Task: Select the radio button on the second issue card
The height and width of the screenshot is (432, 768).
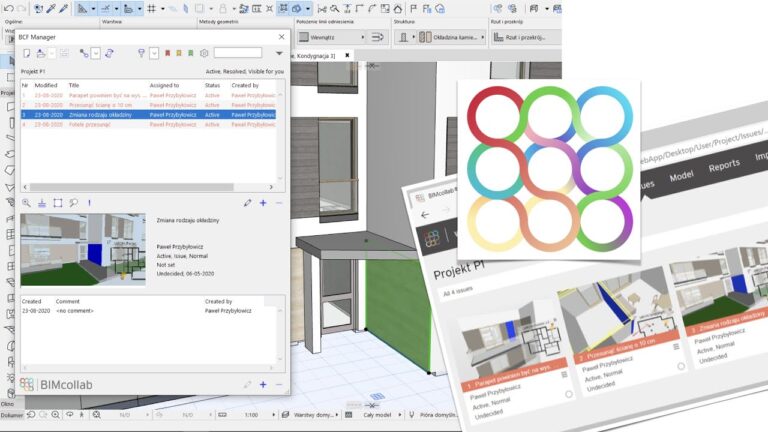Action: tap(681, 366)
